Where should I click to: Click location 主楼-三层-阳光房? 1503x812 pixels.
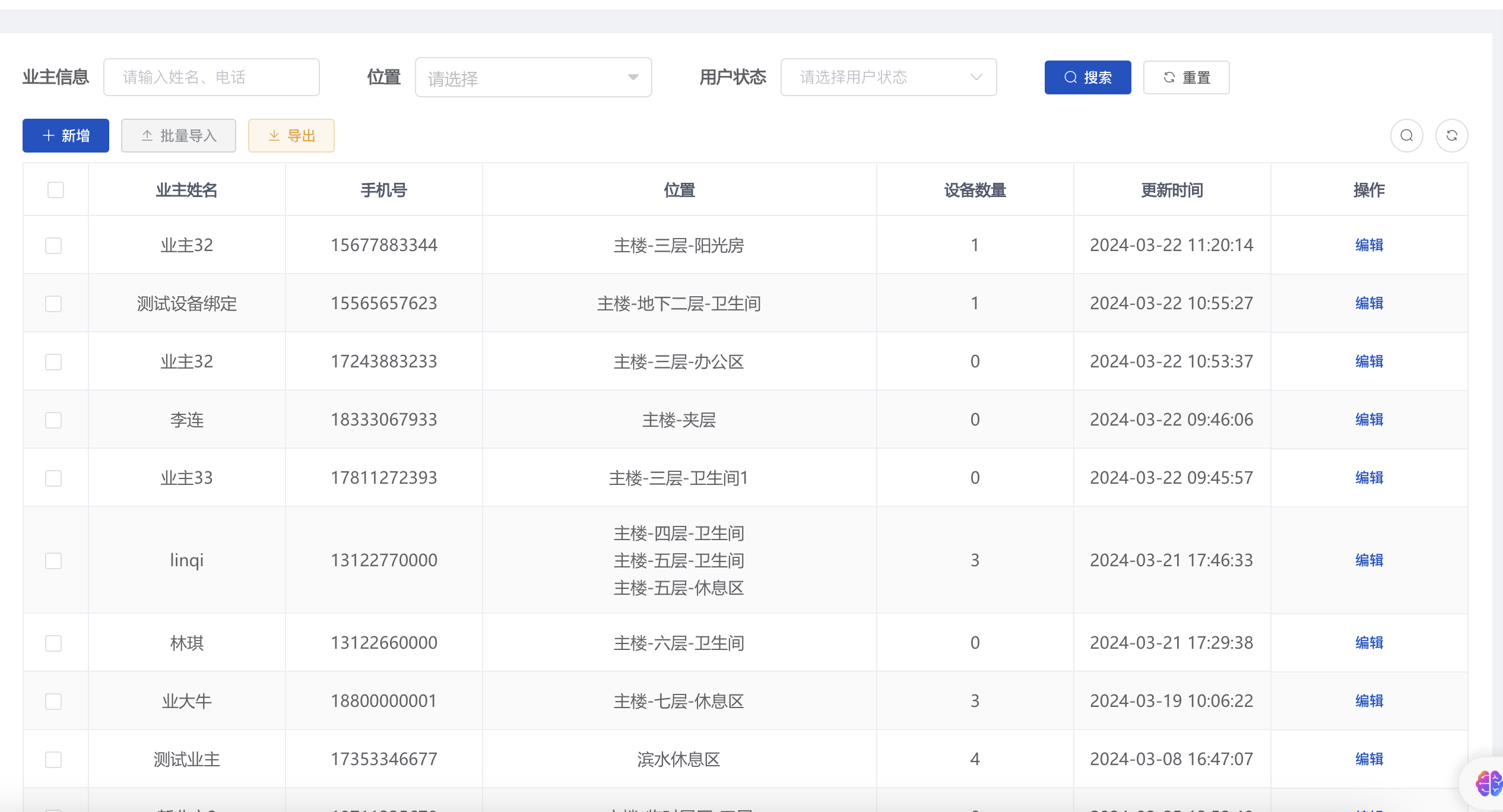click(x=679, y=245)
